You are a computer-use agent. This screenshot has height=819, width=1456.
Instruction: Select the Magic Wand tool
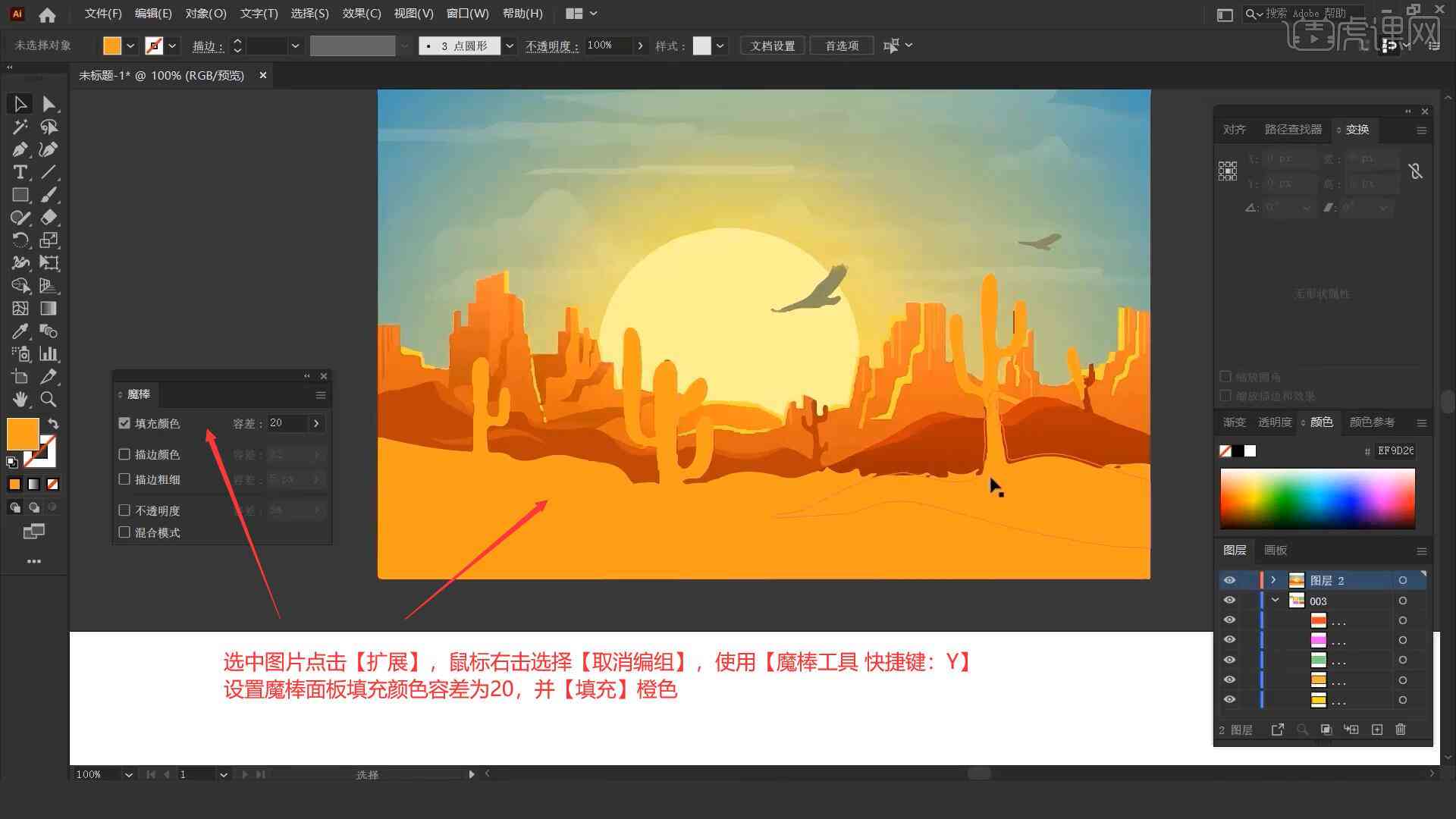pos(18,126)
